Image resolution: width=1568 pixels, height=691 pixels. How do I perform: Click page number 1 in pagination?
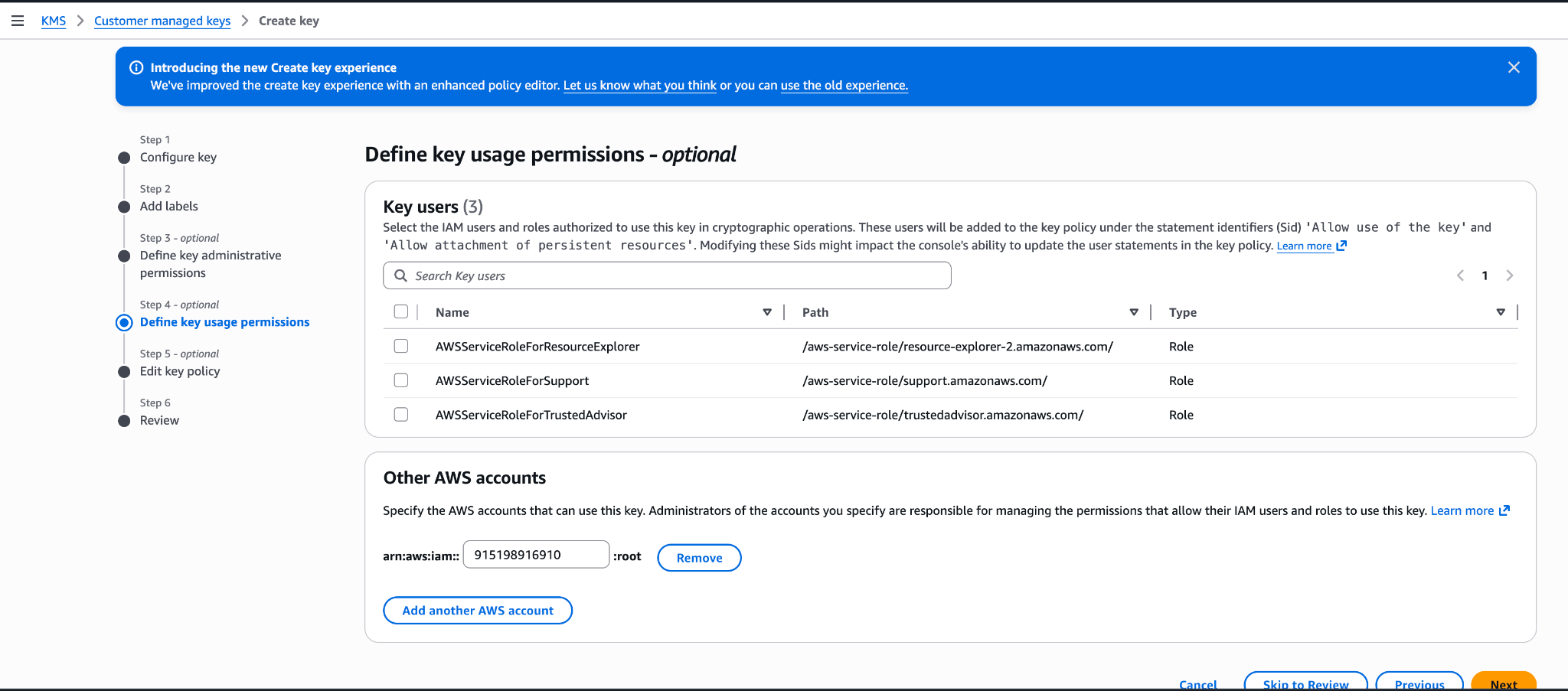pos(1485,275)
